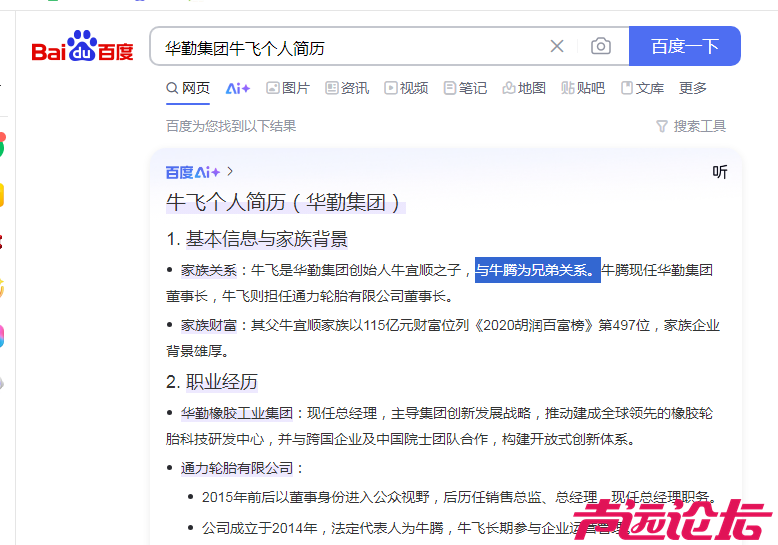Click the 百度AI+ header link
778x545 pixels.
coord(193,172)
